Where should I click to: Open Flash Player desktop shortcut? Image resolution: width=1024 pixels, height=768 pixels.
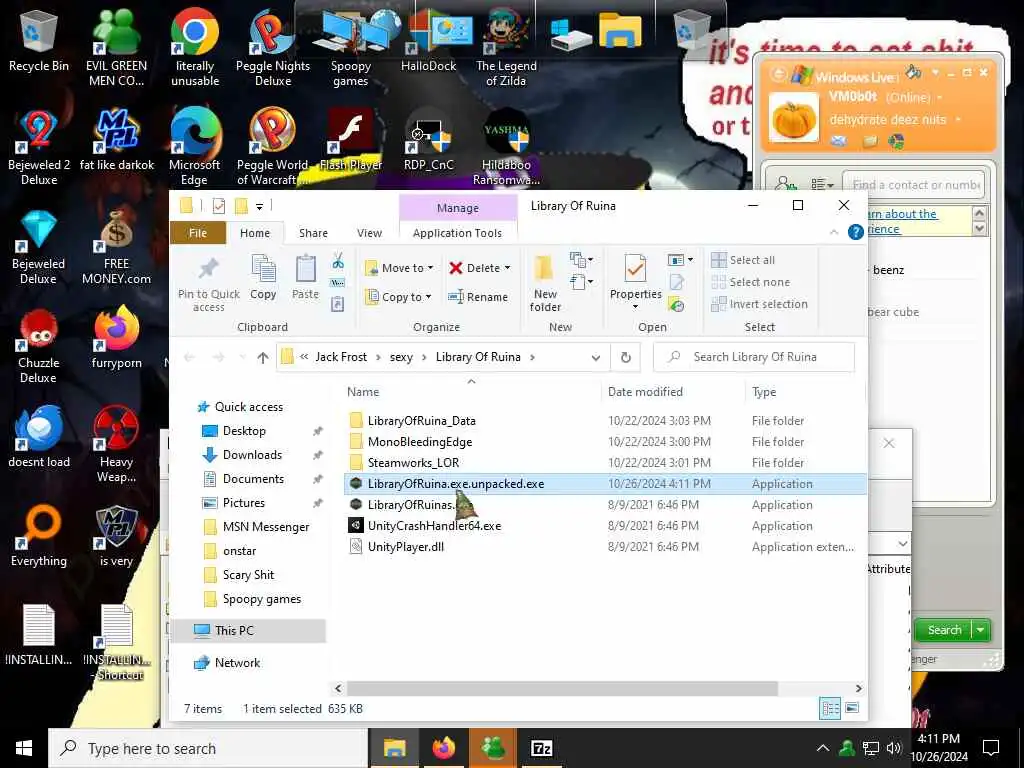click(351, 140)
